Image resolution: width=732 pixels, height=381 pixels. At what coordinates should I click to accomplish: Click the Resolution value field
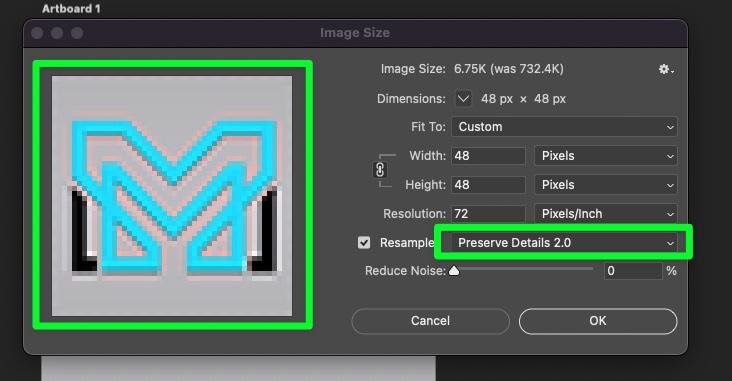coord(488,214)
